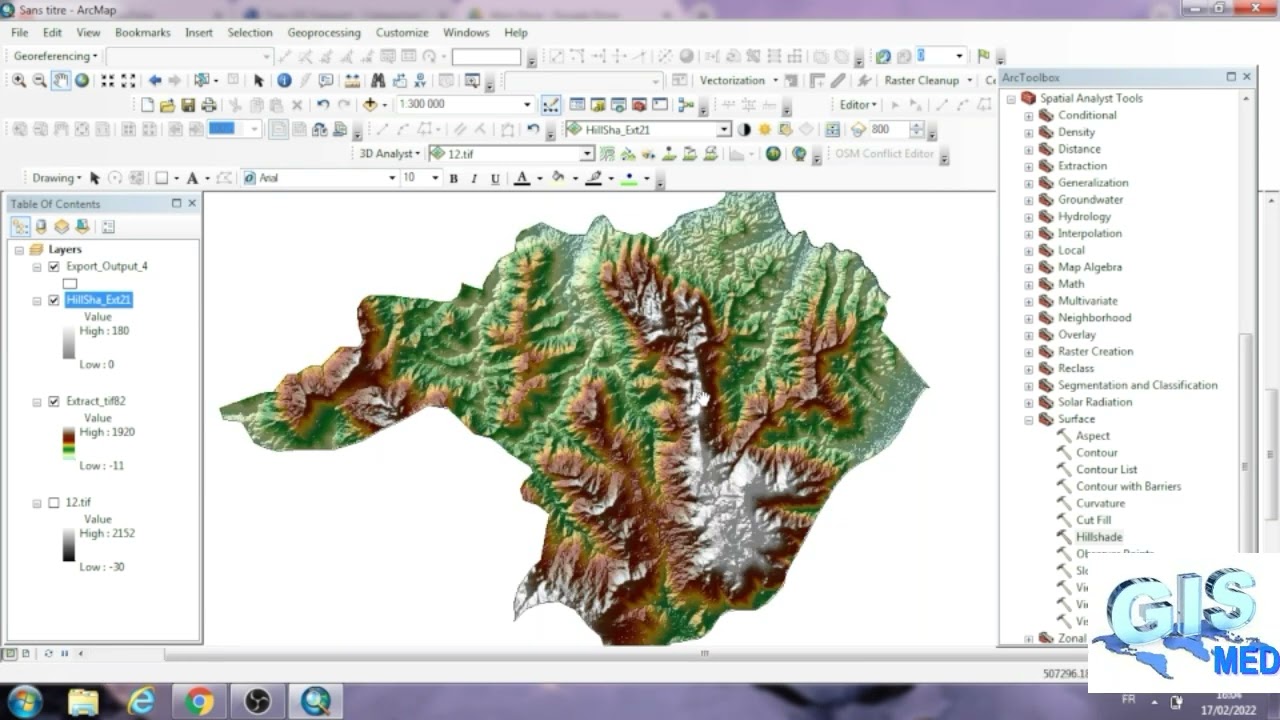Collapse the Surface toolset
Viewport: 1280px width, 720px height.
pos(1028,420)
